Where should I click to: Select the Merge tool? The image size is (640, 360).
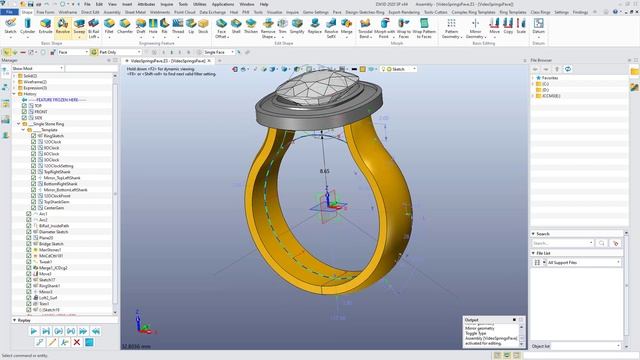pos(347,27)
